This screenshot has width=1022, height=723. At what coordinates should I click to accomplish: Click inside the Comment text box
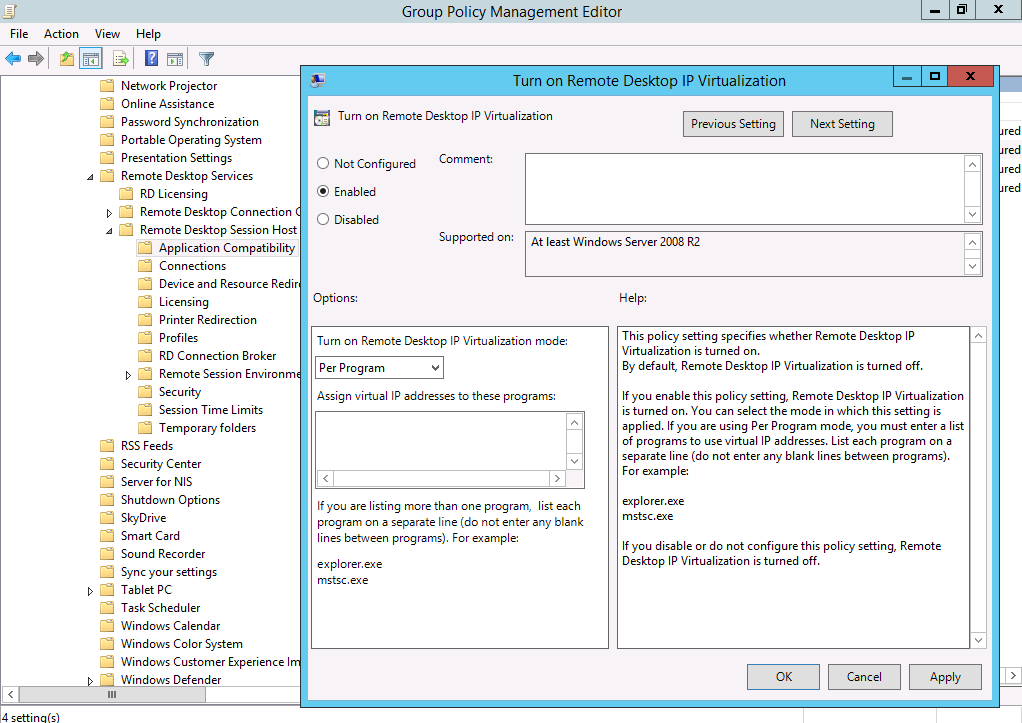click(745, 189)
